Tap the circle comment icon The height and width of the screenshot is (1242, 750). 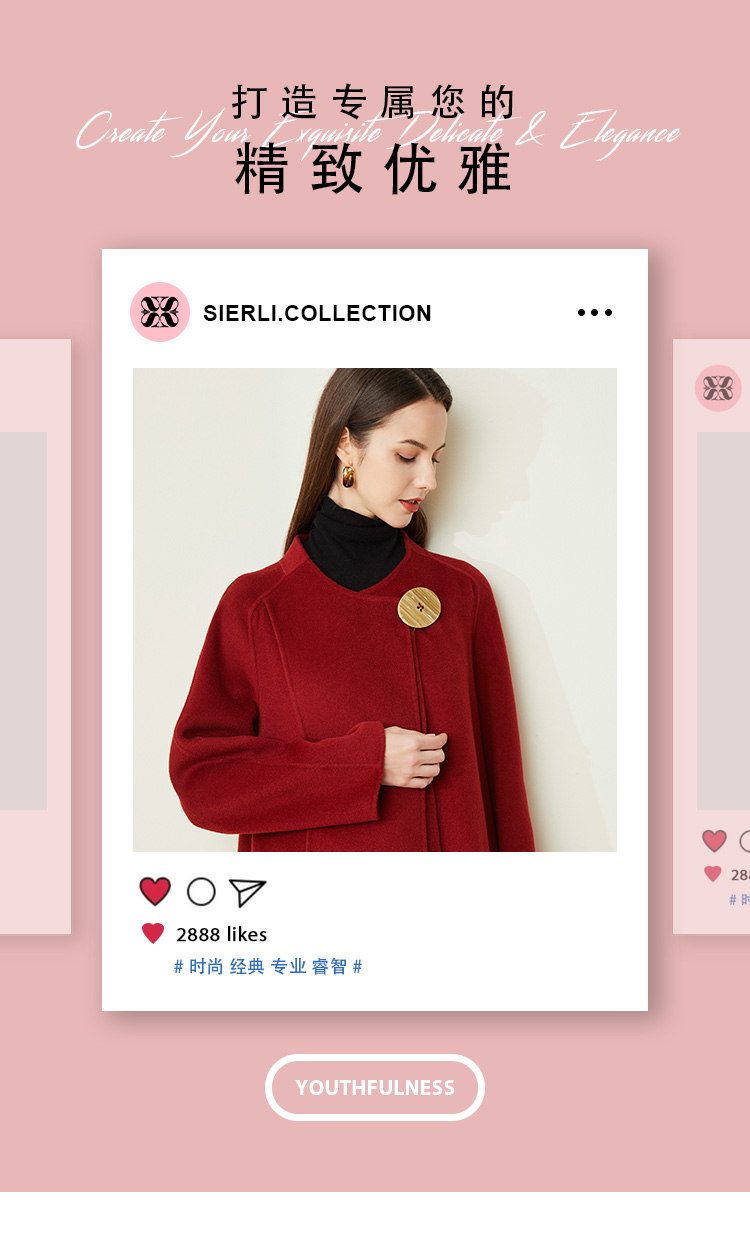[201, 892]
